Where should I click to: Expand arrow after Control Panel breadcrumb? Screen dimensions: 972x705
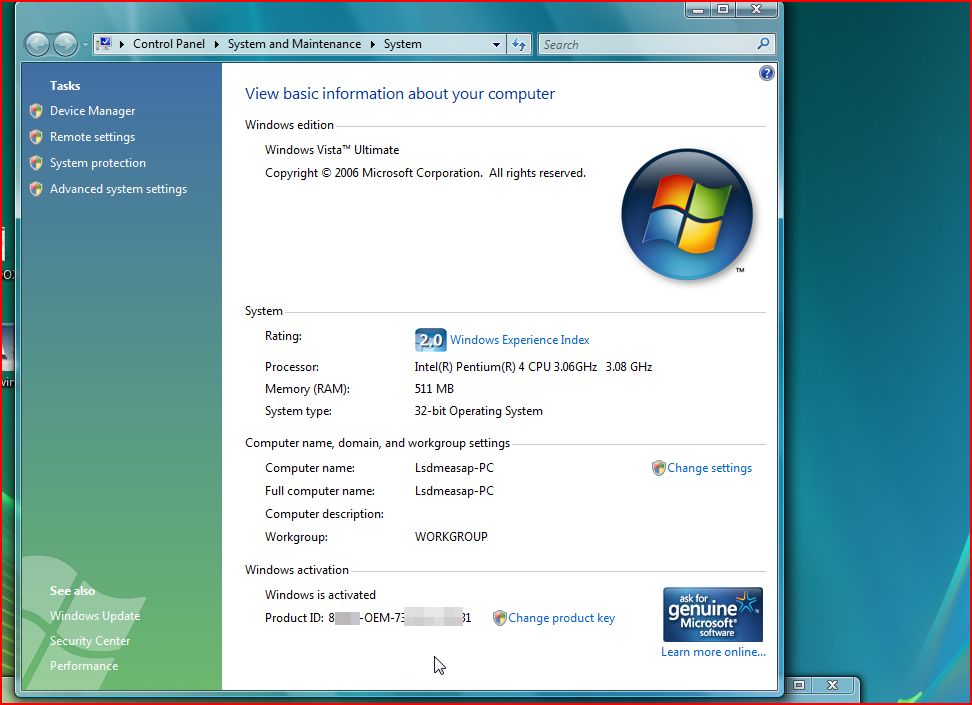216,44
